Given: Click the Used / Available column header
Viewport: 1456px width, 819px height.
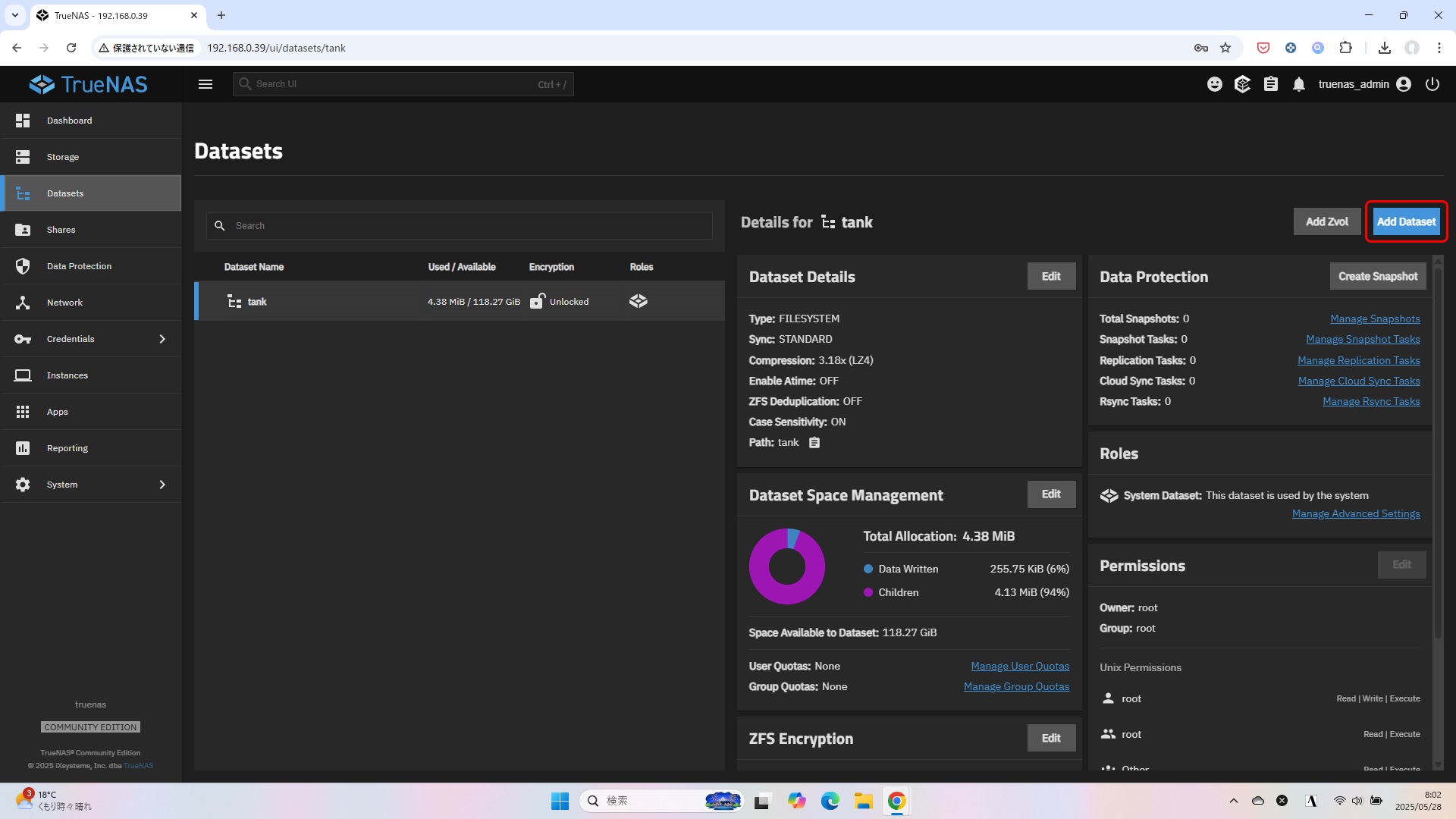Looking at the screenshot, I should [x=462, y=267].
